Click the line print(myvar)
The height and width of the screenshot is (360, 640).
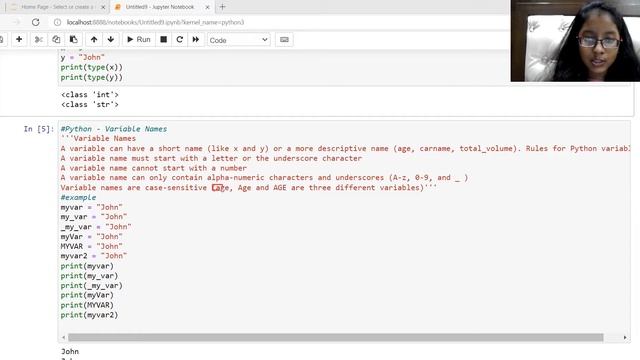click(87, 266)
